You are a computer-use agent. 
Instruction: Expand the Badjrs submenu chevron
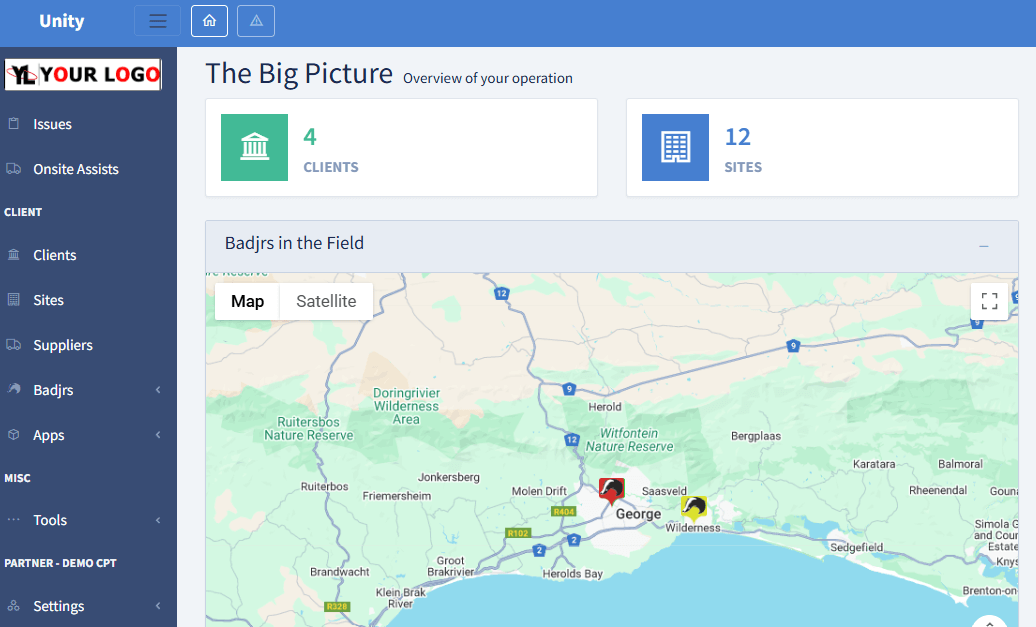(x=158, y=390)
